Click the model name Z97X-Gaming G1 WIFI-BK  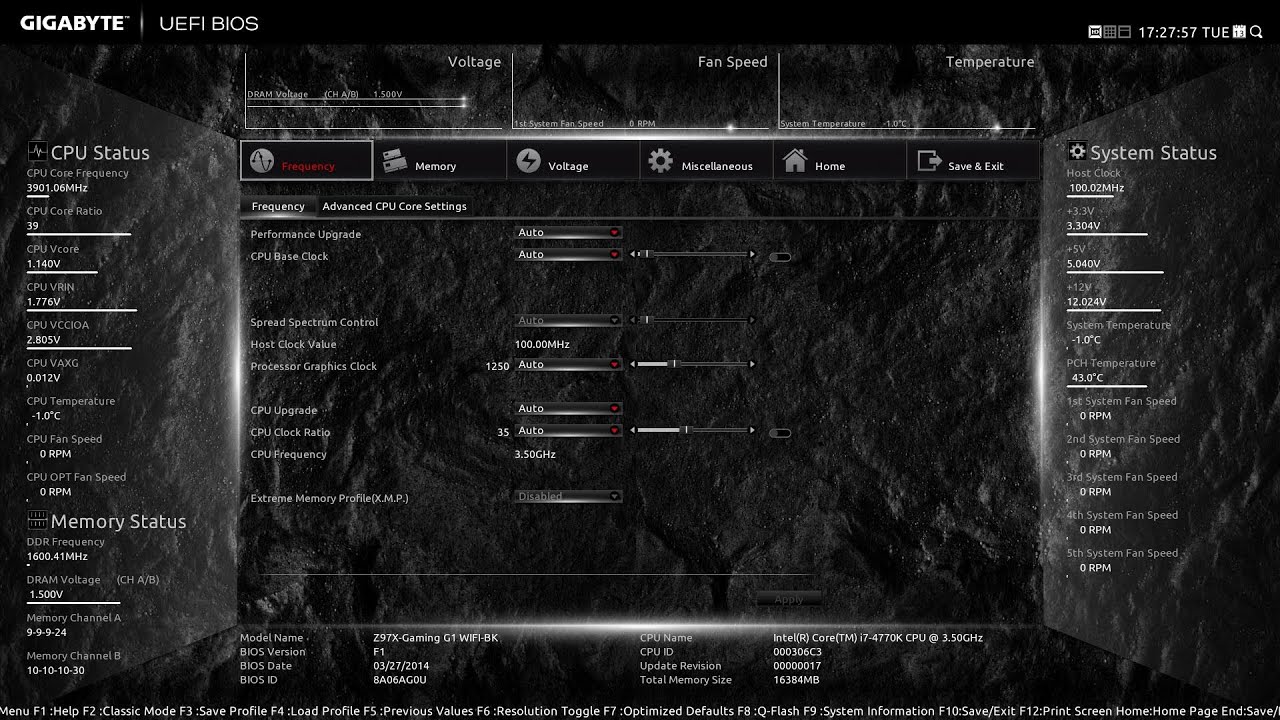pos(435,638)
